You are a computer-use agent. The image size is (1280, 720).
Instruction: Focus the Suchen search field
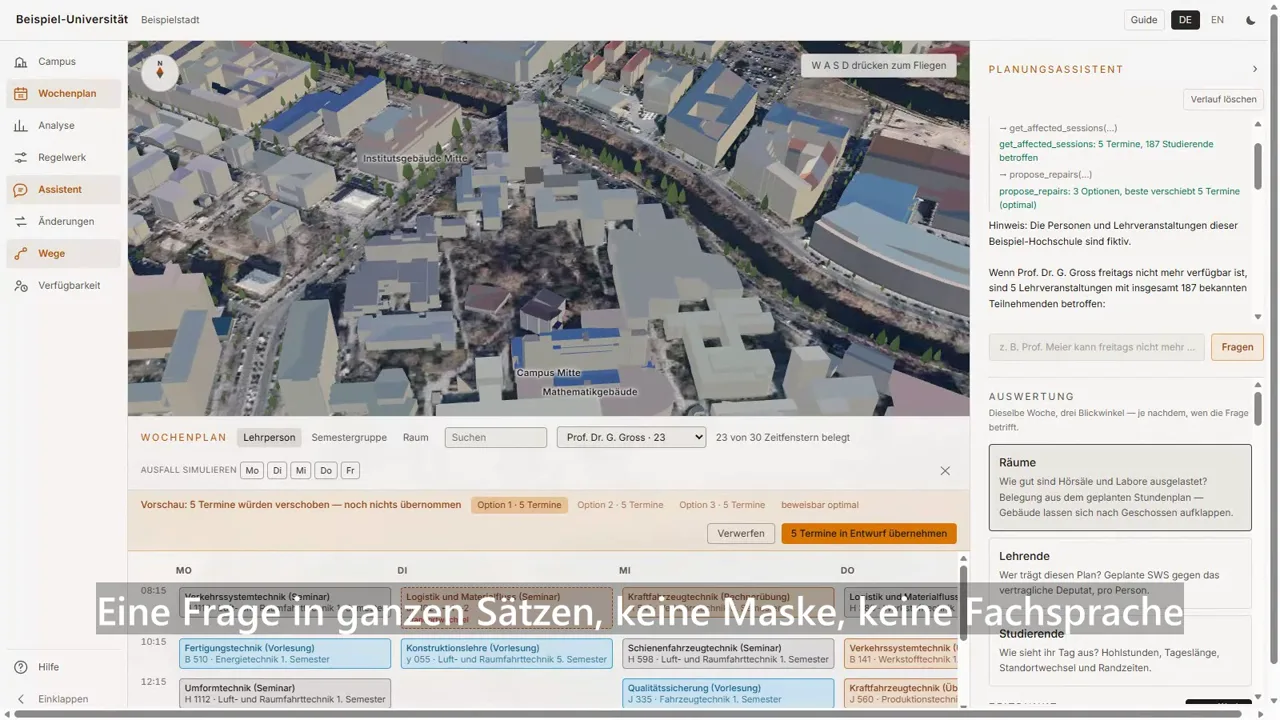coord(496,437)
